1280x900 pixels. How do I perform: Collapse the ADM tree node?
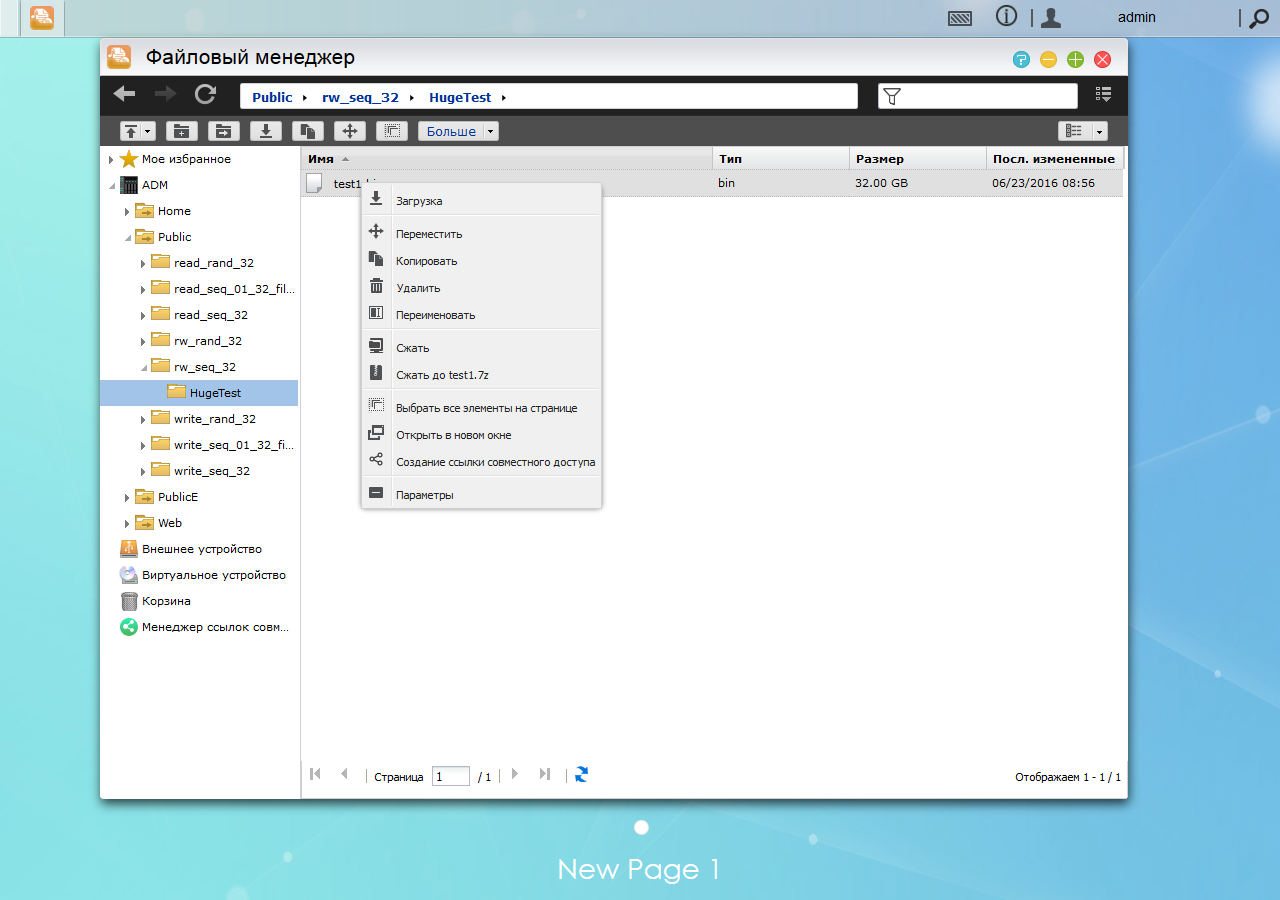(x=111, y=185)
